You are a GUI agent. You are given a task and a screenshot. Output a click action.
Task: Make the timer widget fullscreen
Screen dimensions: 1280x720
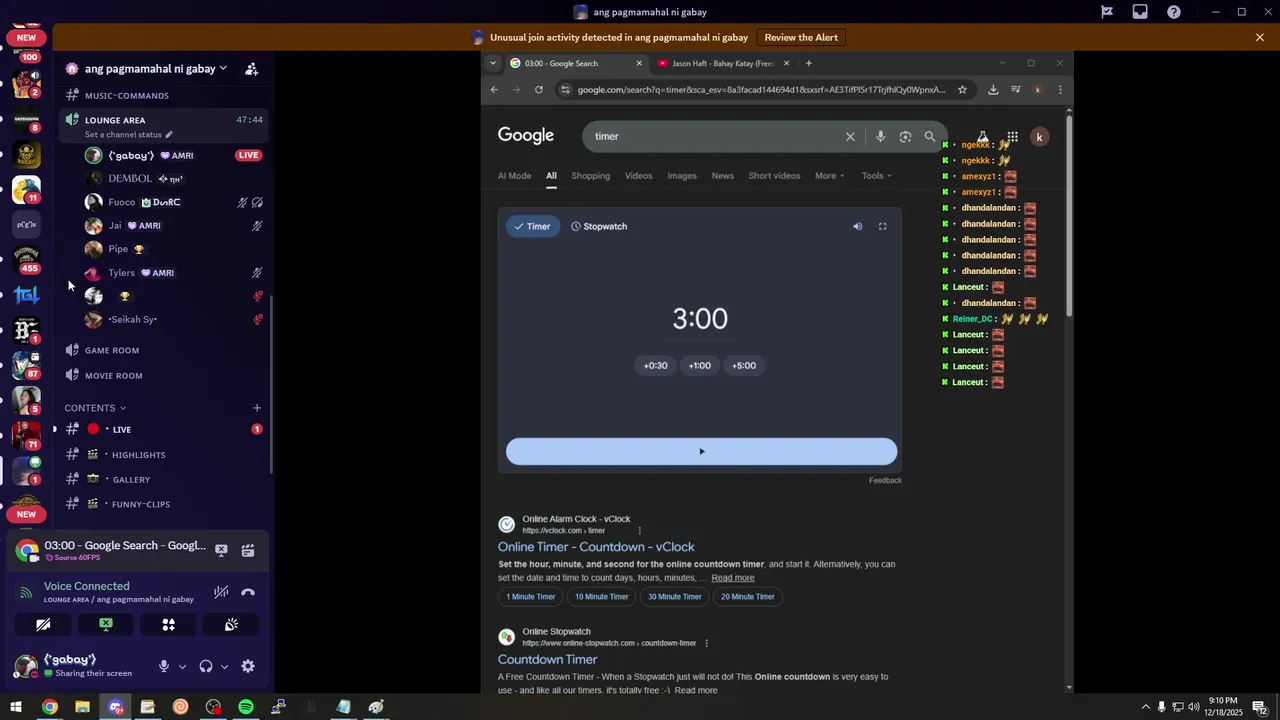coord(882,227)
